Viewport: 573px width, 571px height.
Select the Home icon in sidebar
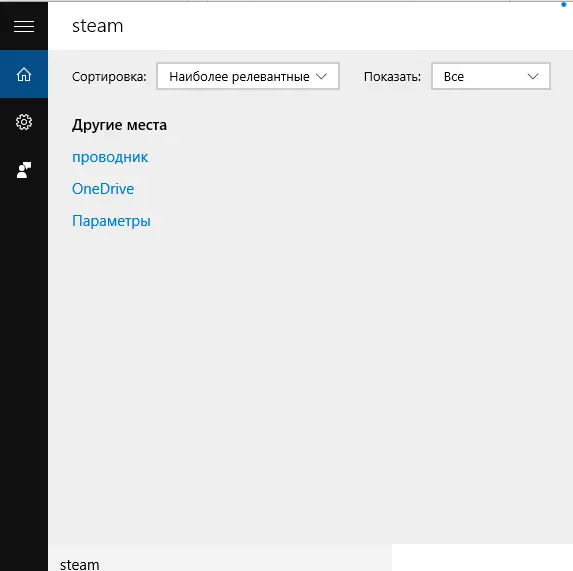(x=24, y=74)
